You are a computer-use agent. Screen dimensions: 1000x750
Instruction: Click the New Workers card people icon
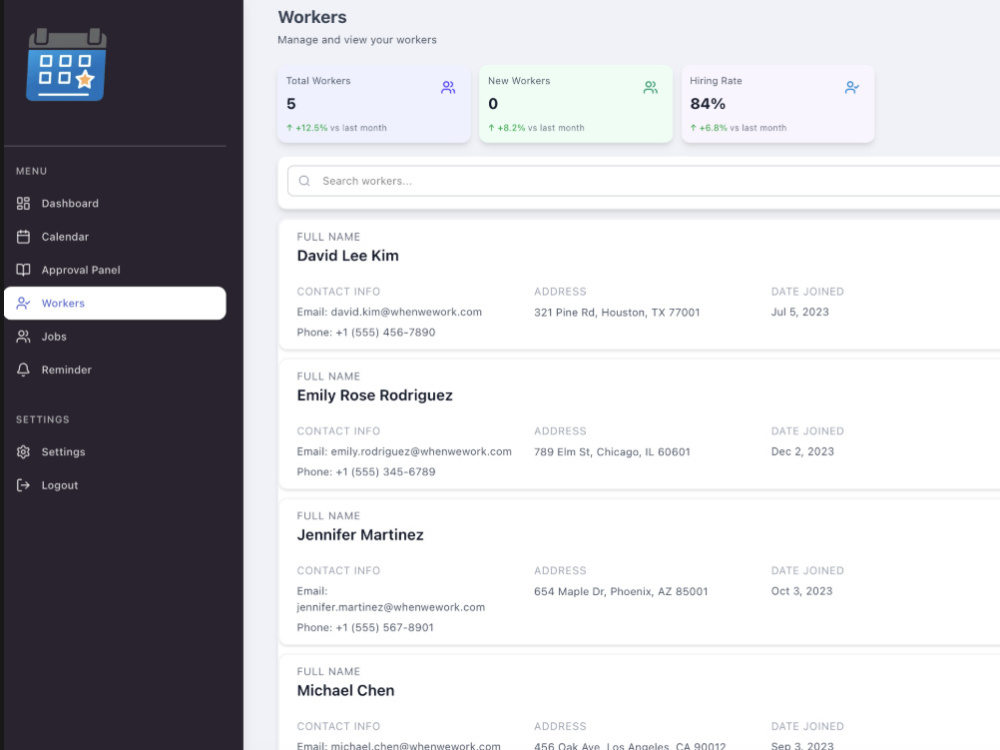click(x=651, y=87)
